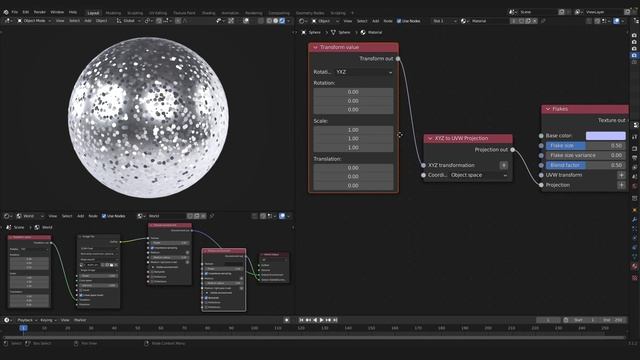This screenshot has width=640, height=360.
Task: Open the Rotation order XYZ dropdown
Action: pyautogui.click(x=364, y=72)
